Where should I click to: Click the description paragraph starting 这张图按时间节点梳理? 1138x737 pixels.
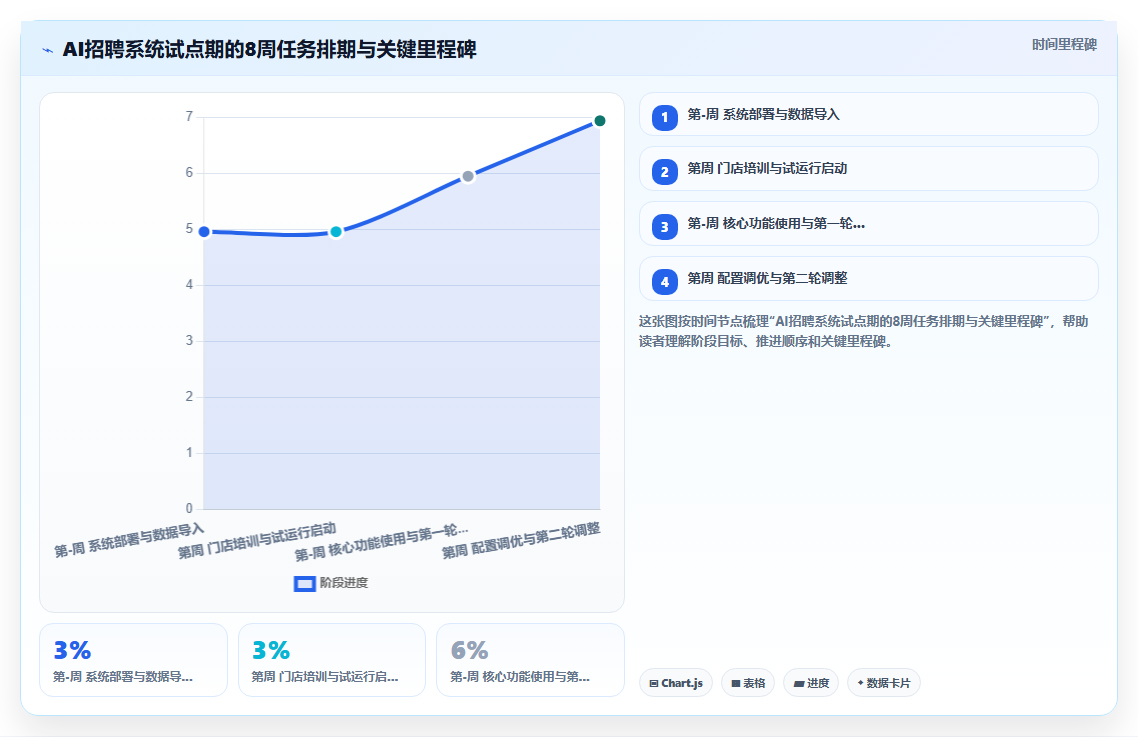coord(864,331)
